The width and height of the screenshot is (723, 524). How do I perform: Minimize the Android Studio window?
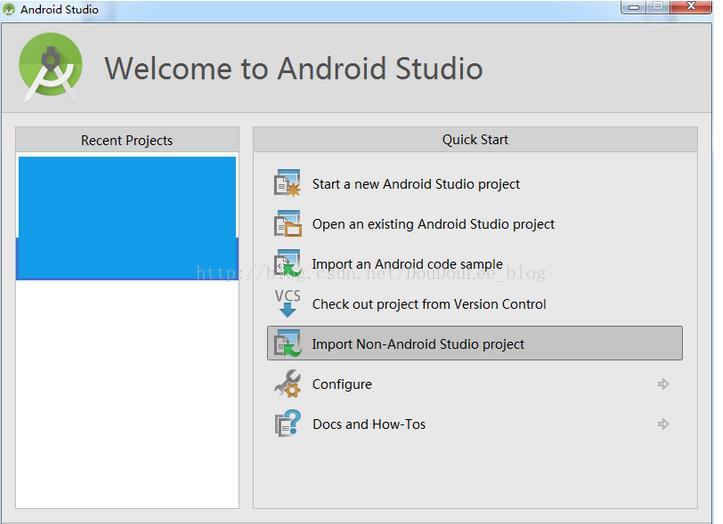[x=634, y=7]
